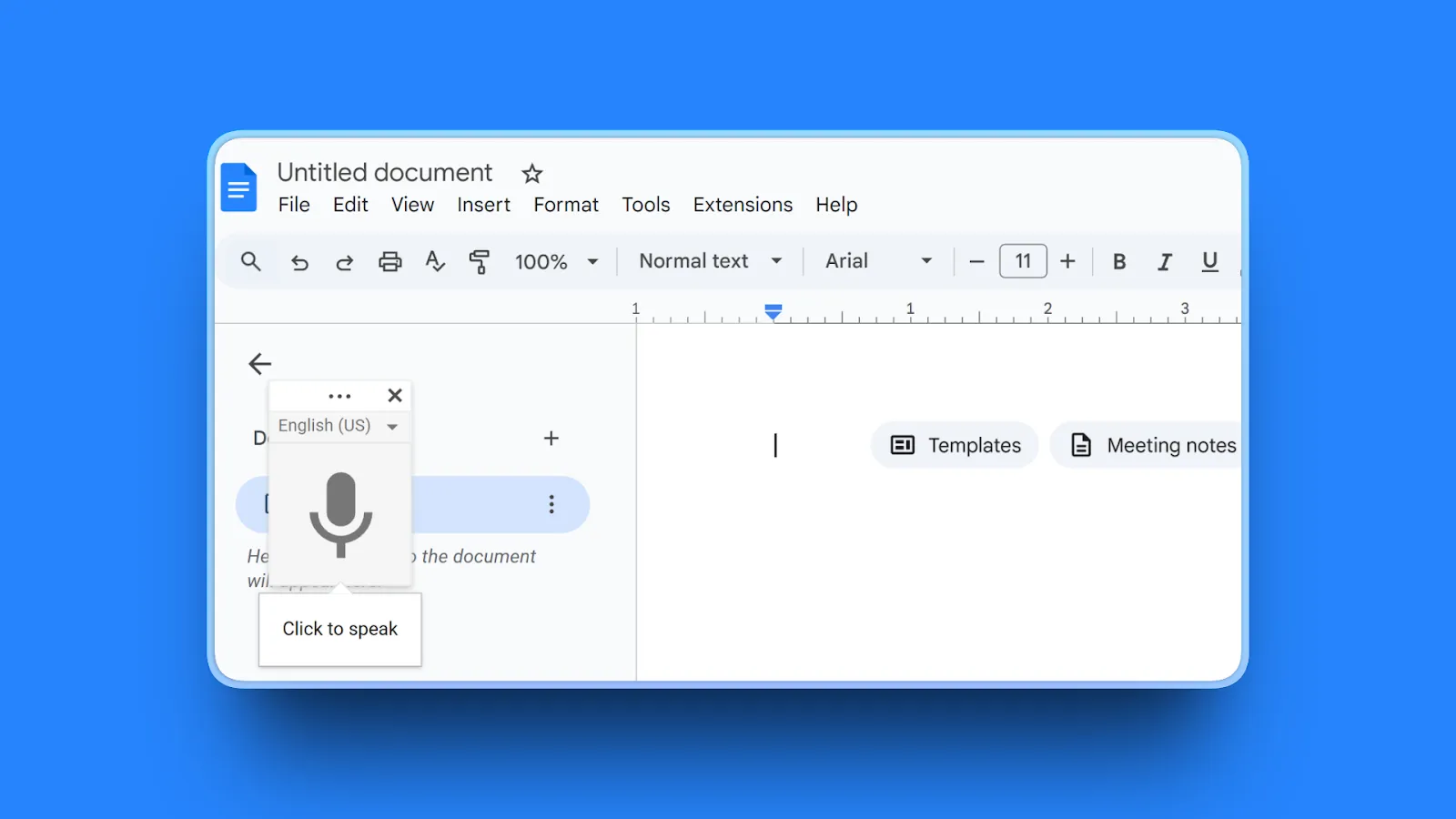
Task: Open the search document tool
Action: click(250, 261)
